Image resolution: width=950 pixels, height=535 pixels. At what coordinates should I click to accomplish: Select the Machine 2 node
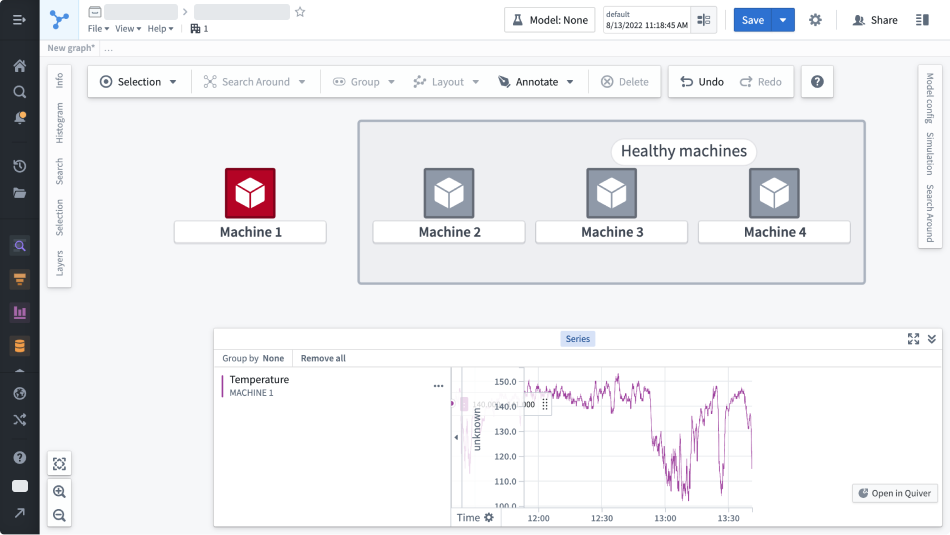tap(449, 193)
